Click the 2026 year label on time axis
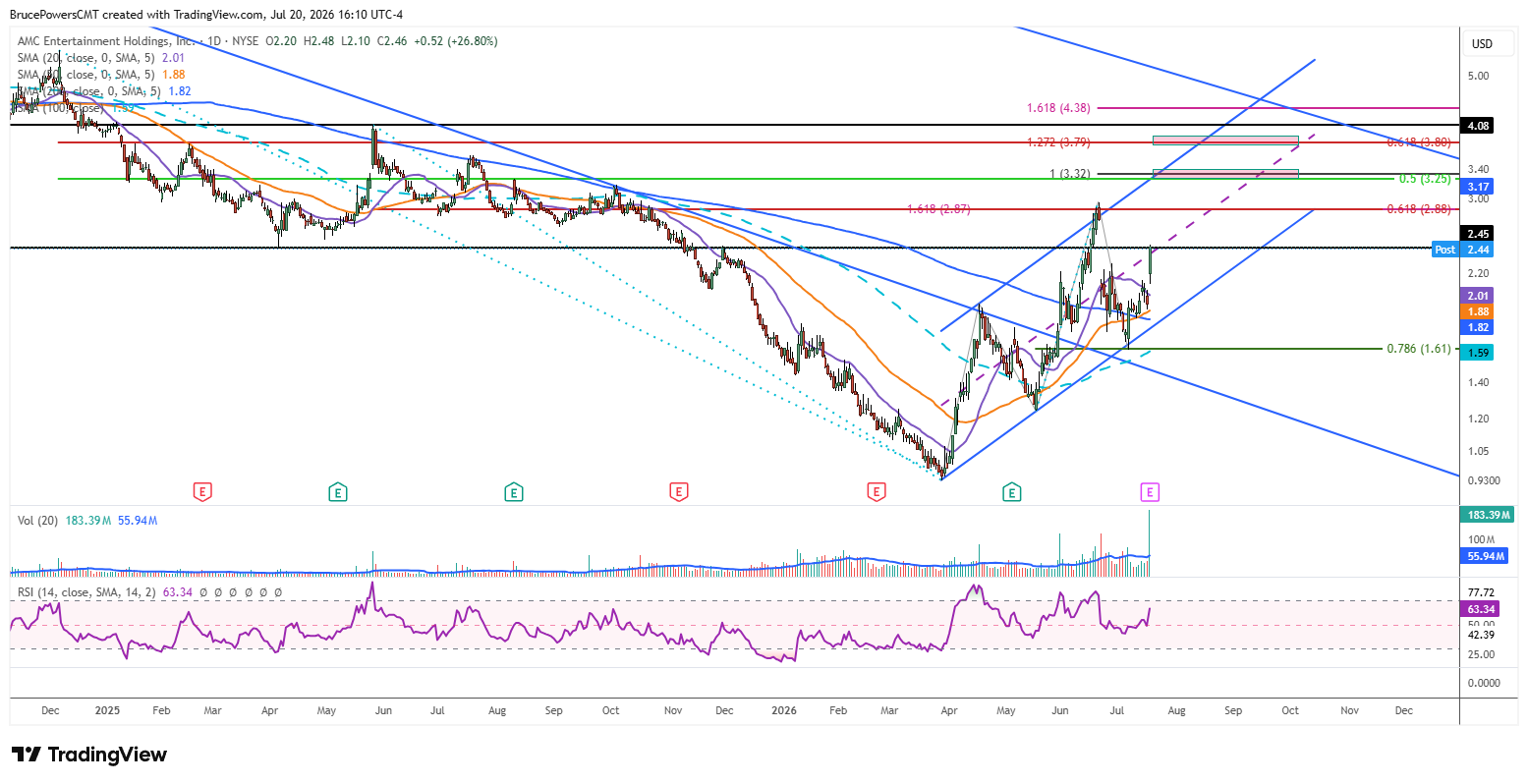The height and width of the screenshot is (784, 1528). pyautogui.click(x=784, y=710)
